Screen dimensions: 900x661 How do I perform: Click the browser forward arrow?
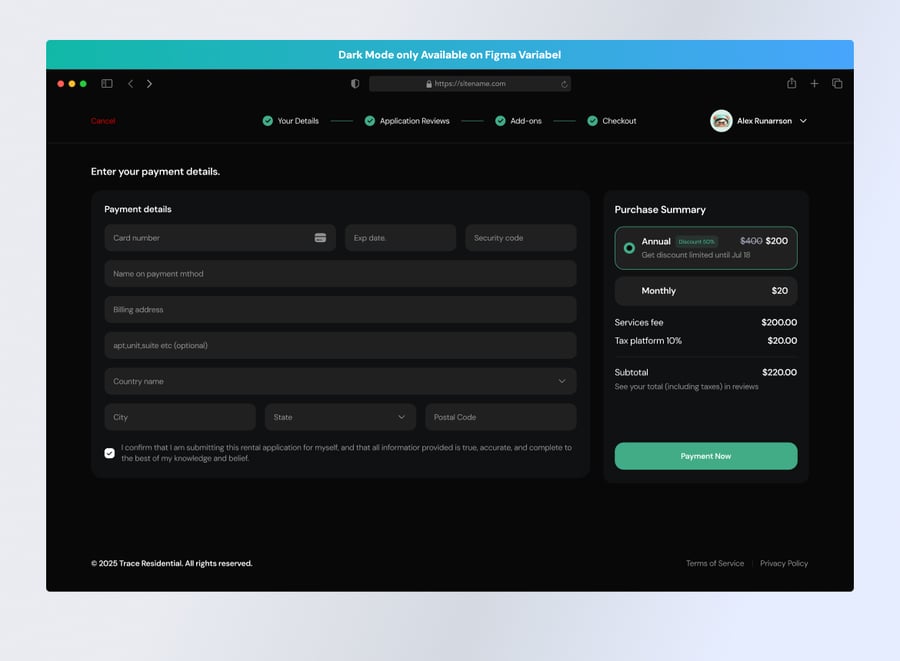(x=149, y=84)
